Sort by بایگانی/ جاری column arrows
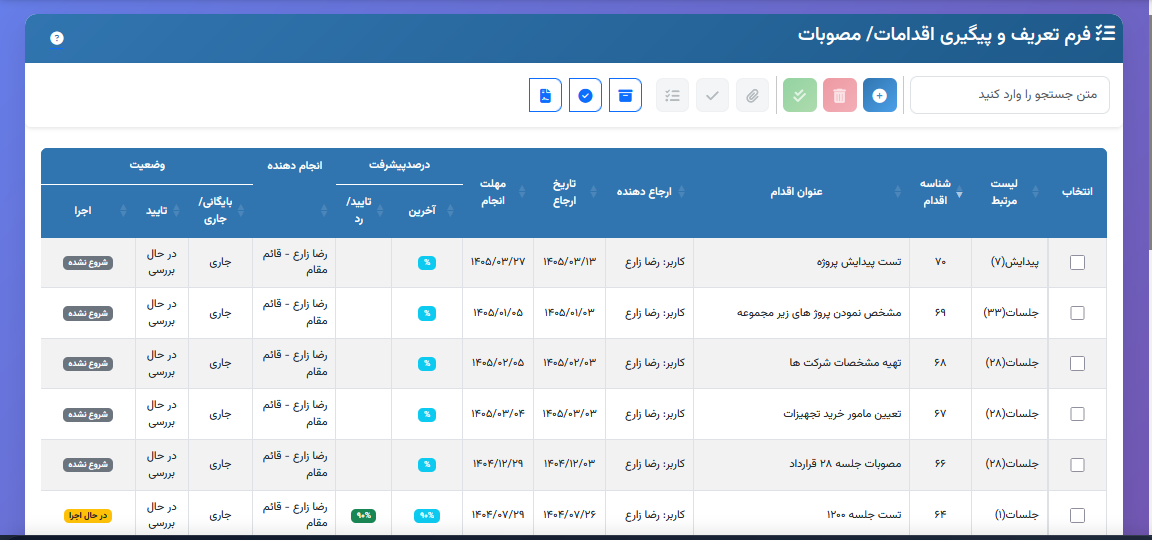The height and width of the screenshot is (540, 1152). [239, 211]
